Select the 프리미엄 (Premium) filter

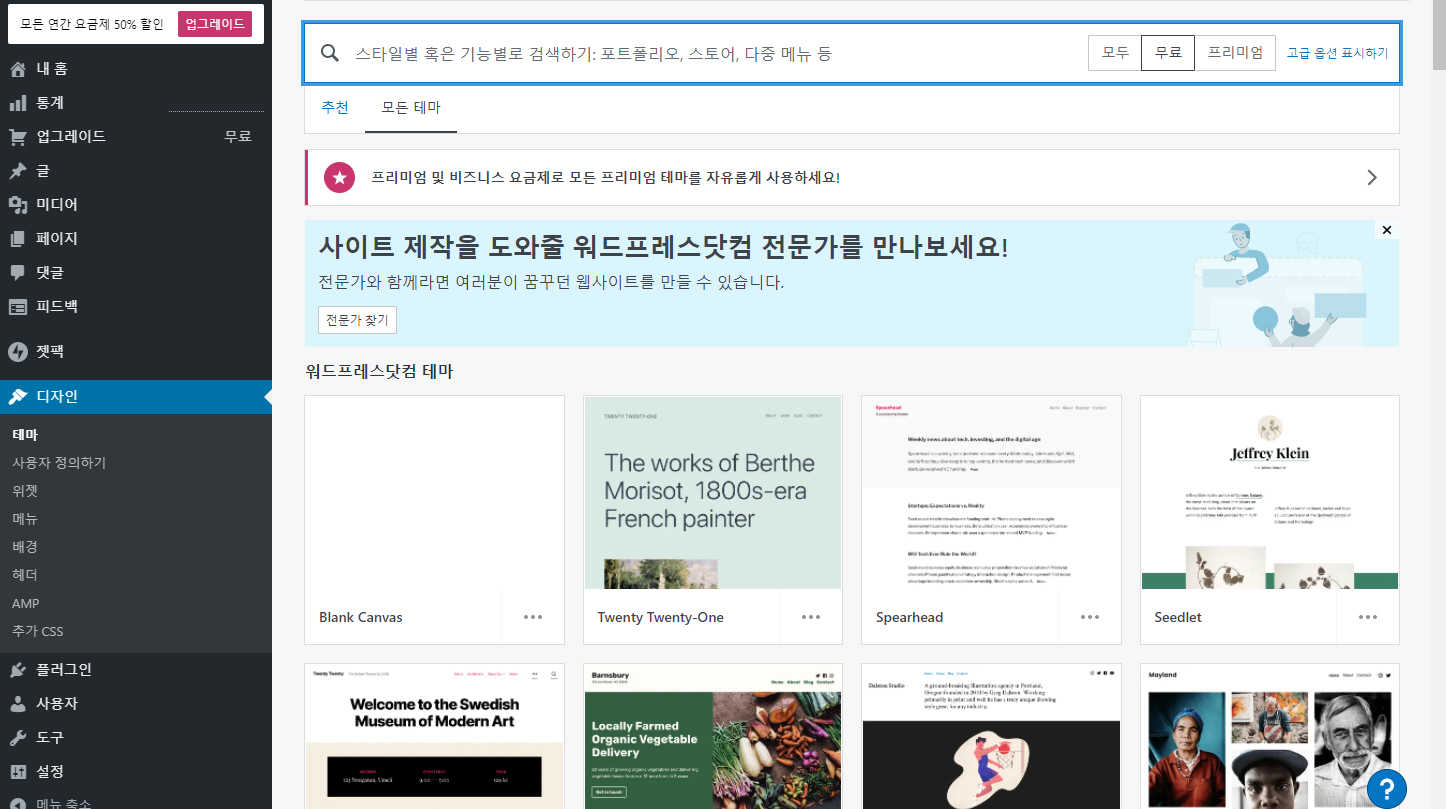[1235, 53]
